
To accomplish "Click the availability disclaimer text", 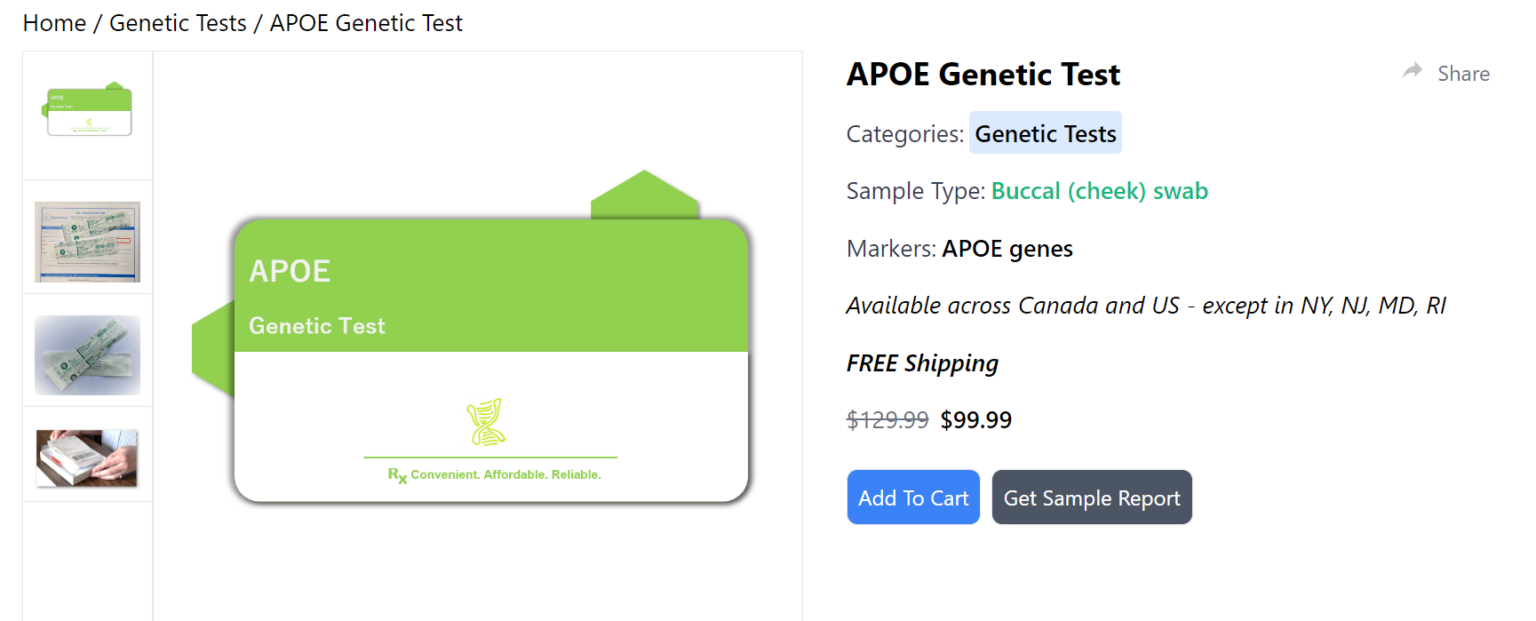I will tap(1146, 305).
